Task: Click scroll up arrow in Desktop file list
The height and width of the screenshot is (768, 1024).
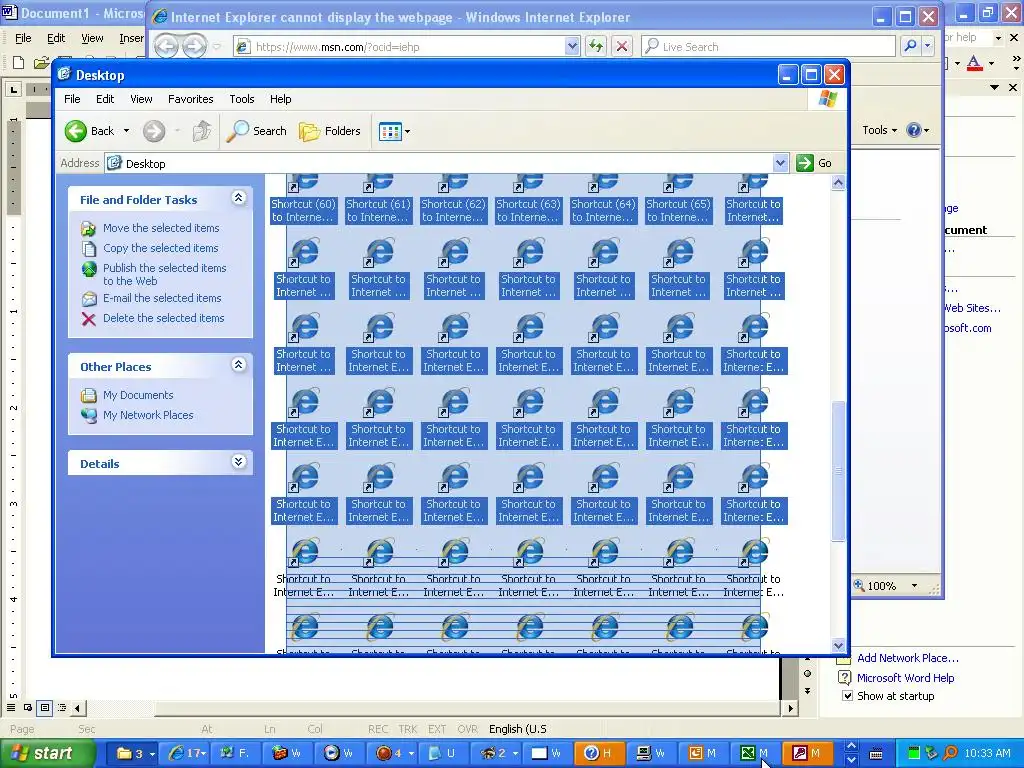Action: [839, 183]
